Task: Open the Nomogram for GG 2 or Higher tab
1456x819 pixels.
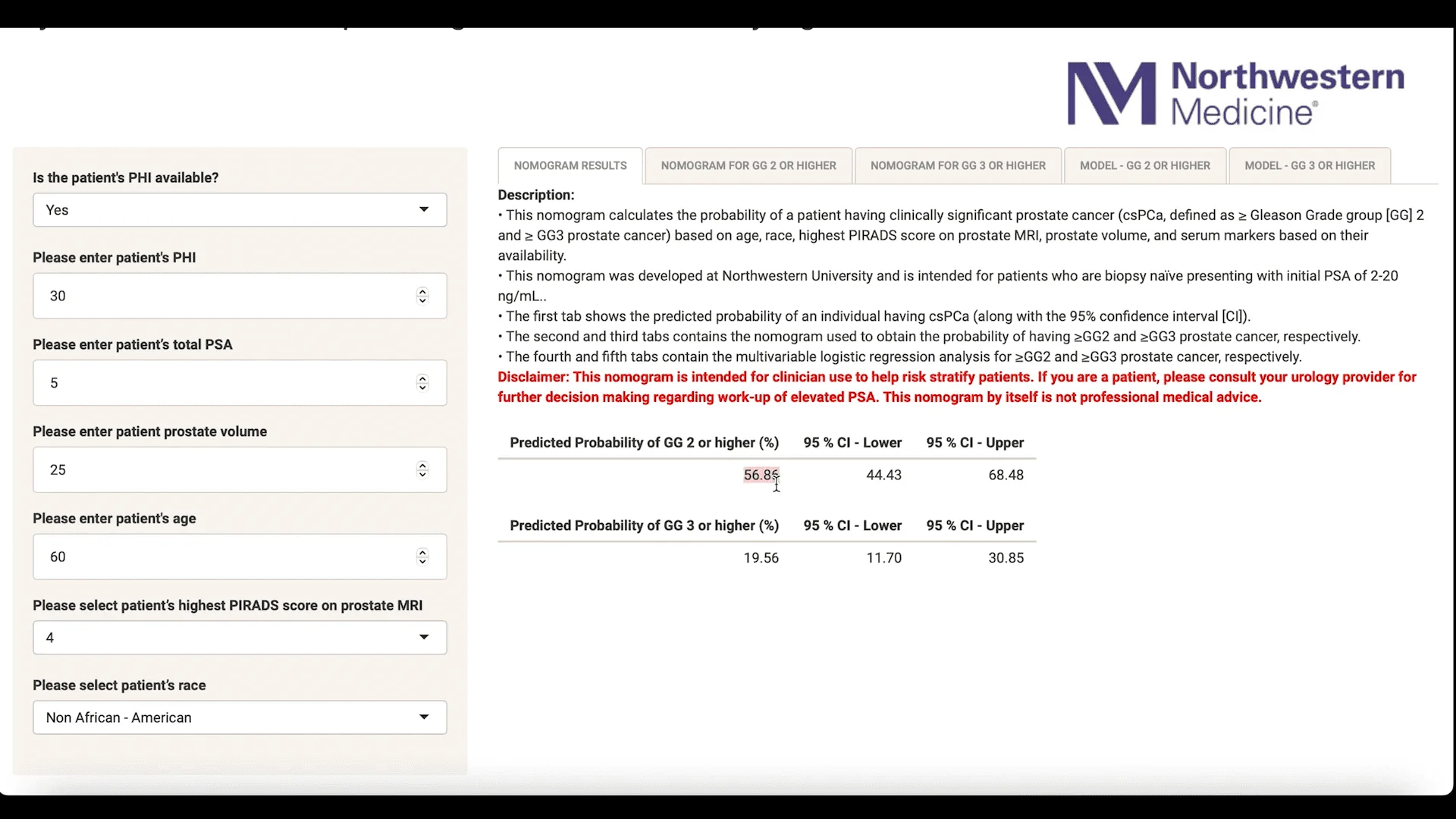Action: 748,165
